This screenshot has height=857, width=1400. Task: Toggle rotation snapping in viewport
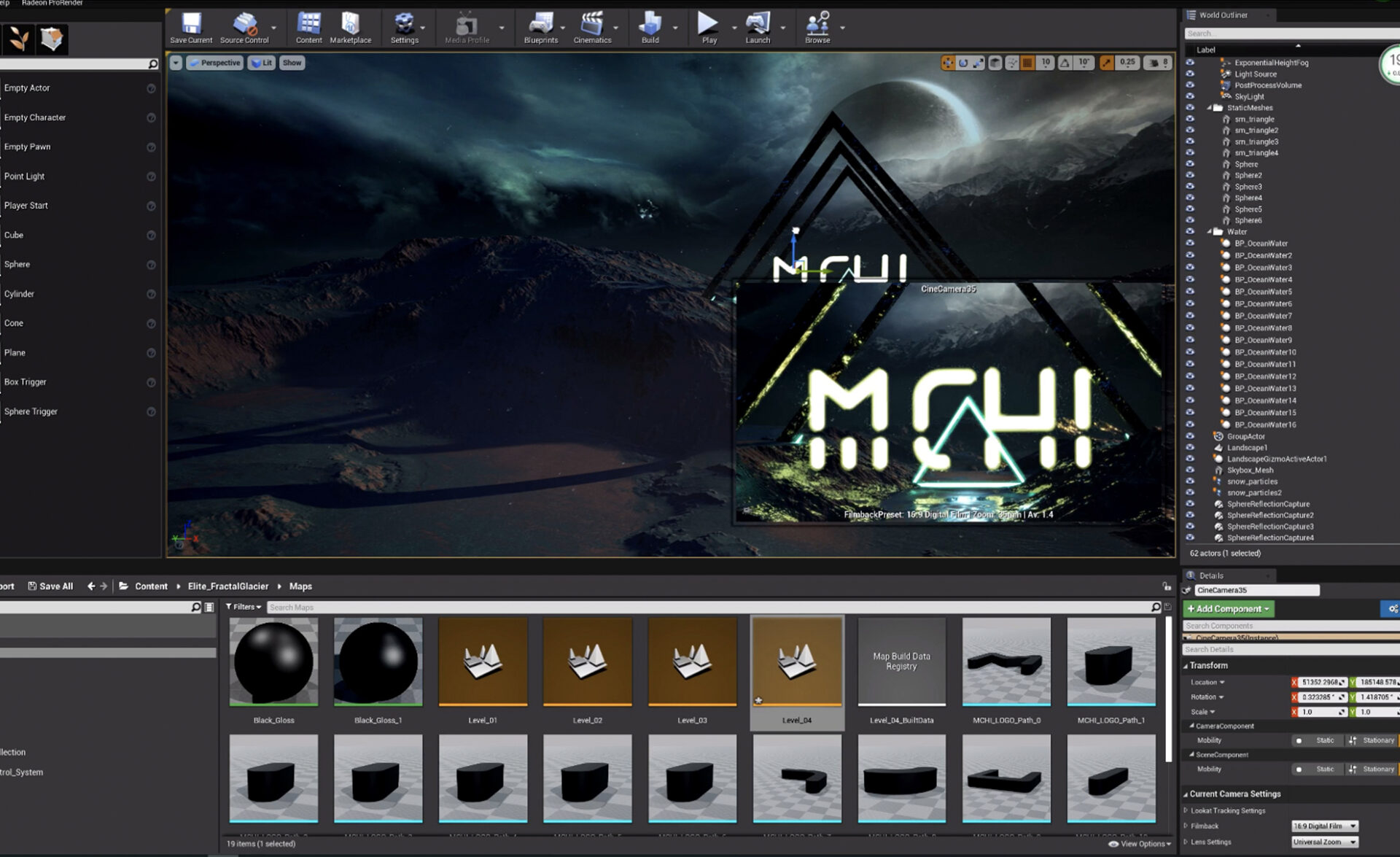coord(1065,63)
